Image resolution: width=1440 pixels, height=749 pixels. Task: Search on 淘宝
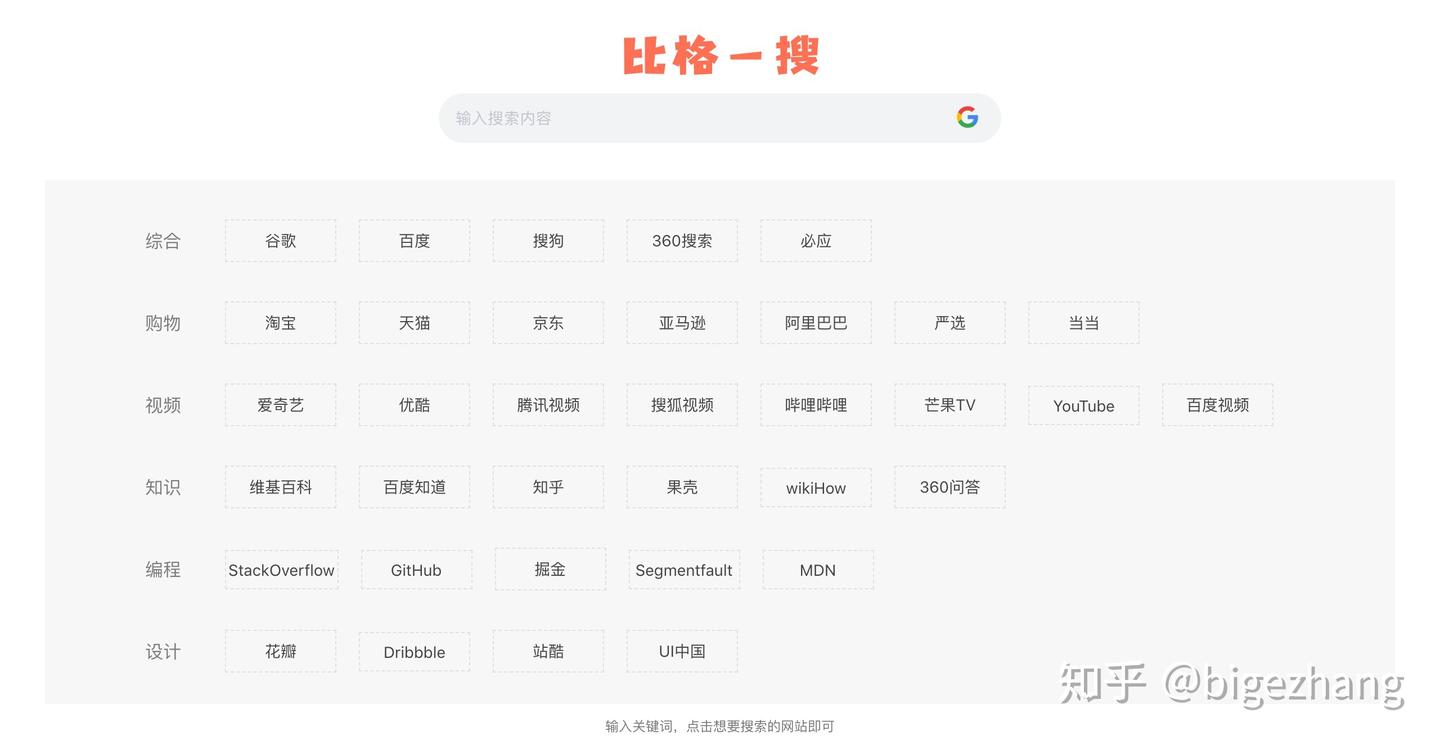(281, 323)
